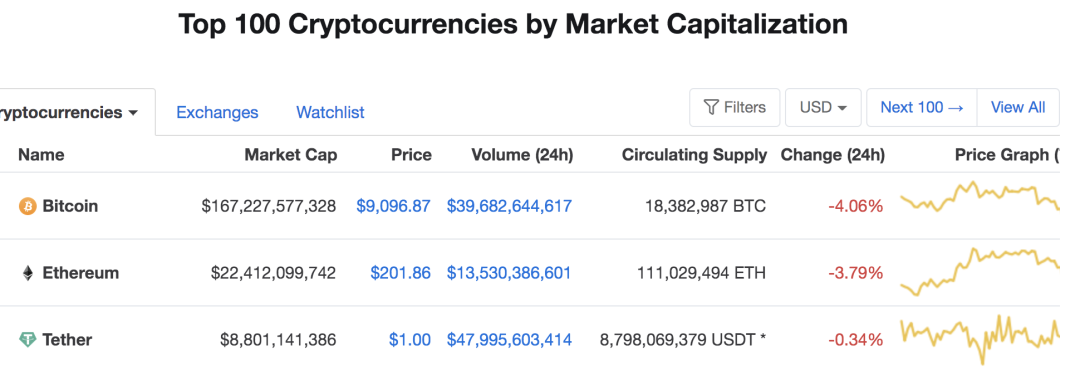The image size is (1080, 370).
Task: Open the Filters funnel button
Action: (x=734, y=107)
